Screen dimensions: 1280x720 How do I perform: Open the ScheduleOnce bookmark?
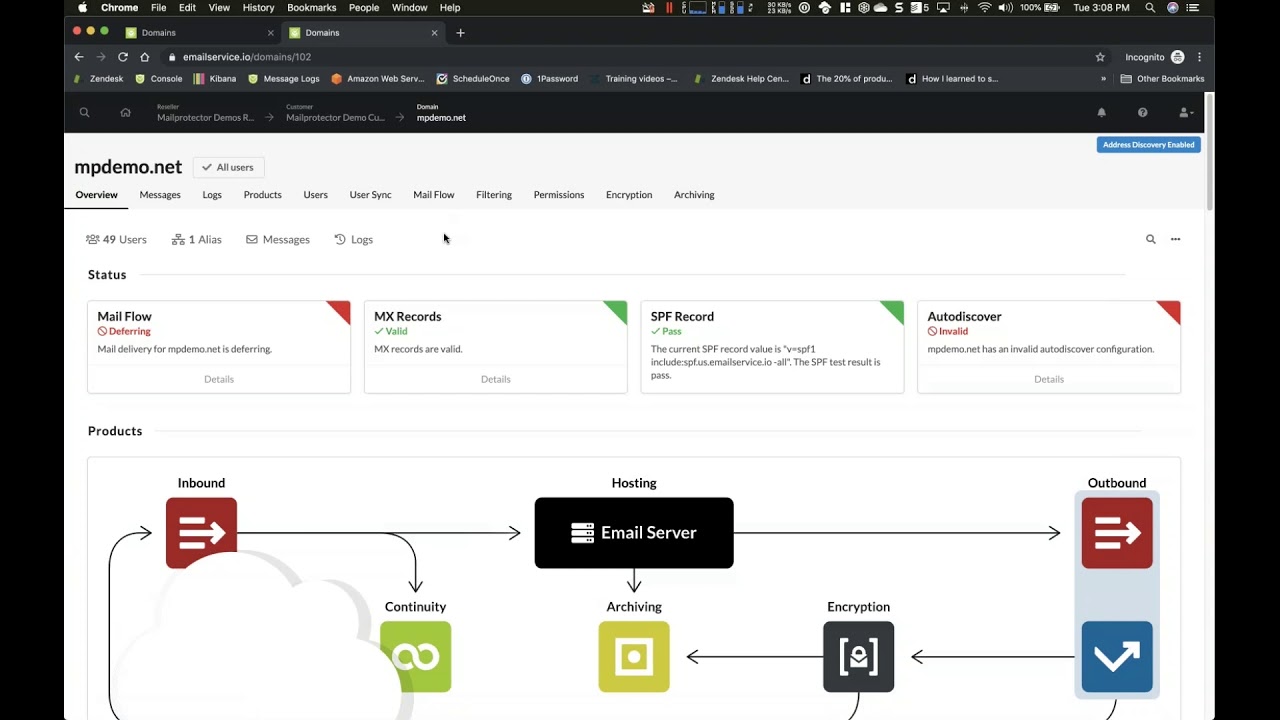tap(473, 79)
